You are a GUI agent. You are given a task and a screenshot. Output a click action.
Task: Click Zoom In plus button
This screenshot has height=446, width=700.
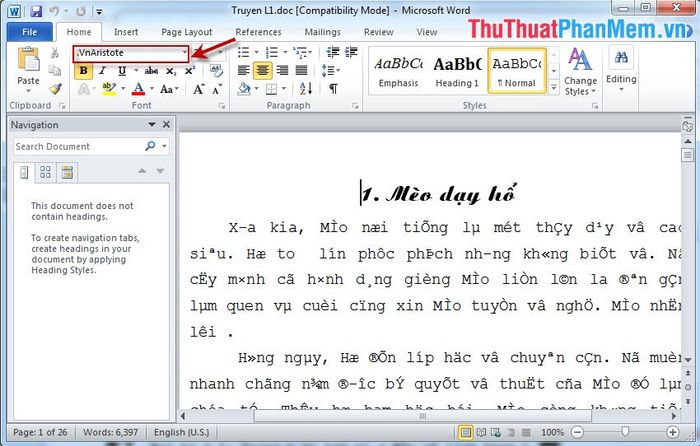[672, 432]
